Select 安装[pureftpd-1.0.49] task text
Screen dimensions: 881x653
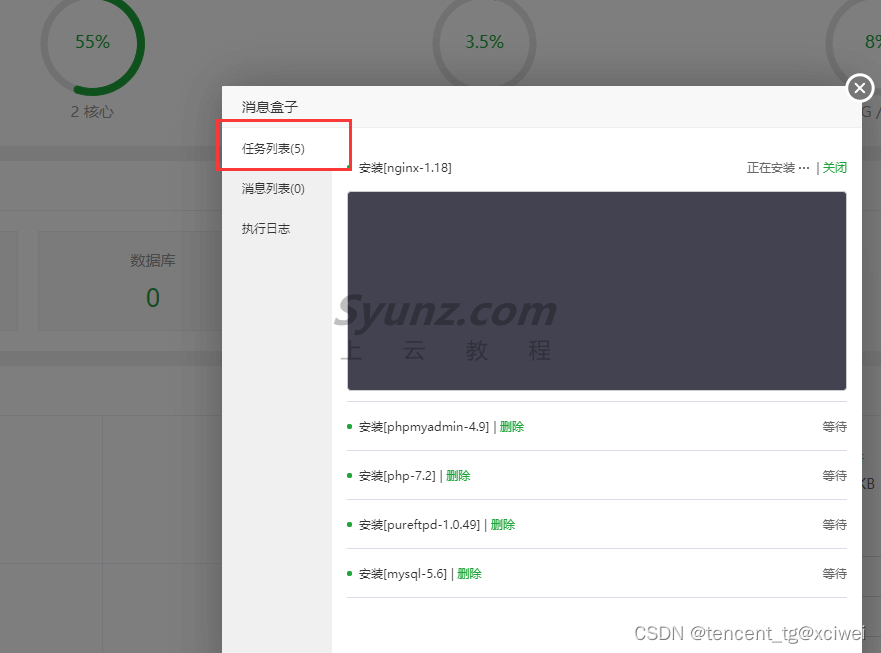coord(419,525)
